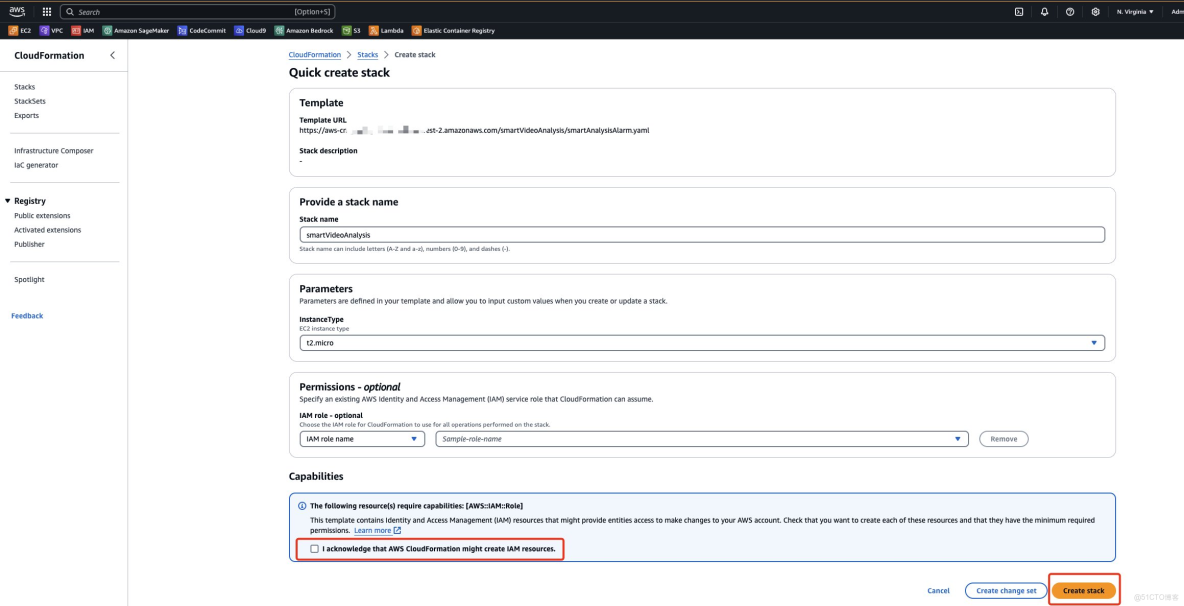Click the Remove IAM role button

pos(1004,438)
